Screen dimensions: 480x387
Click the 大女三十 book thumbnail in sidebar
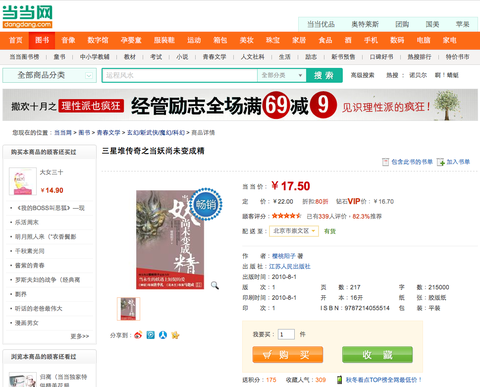[x=23, y=182]
